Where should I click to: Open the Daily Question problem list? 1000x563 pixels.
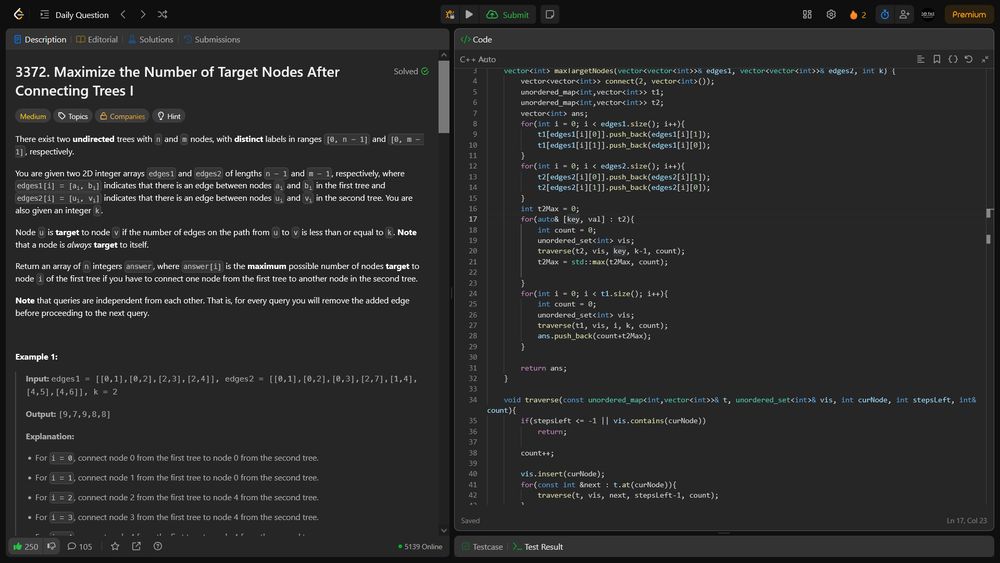74,15
